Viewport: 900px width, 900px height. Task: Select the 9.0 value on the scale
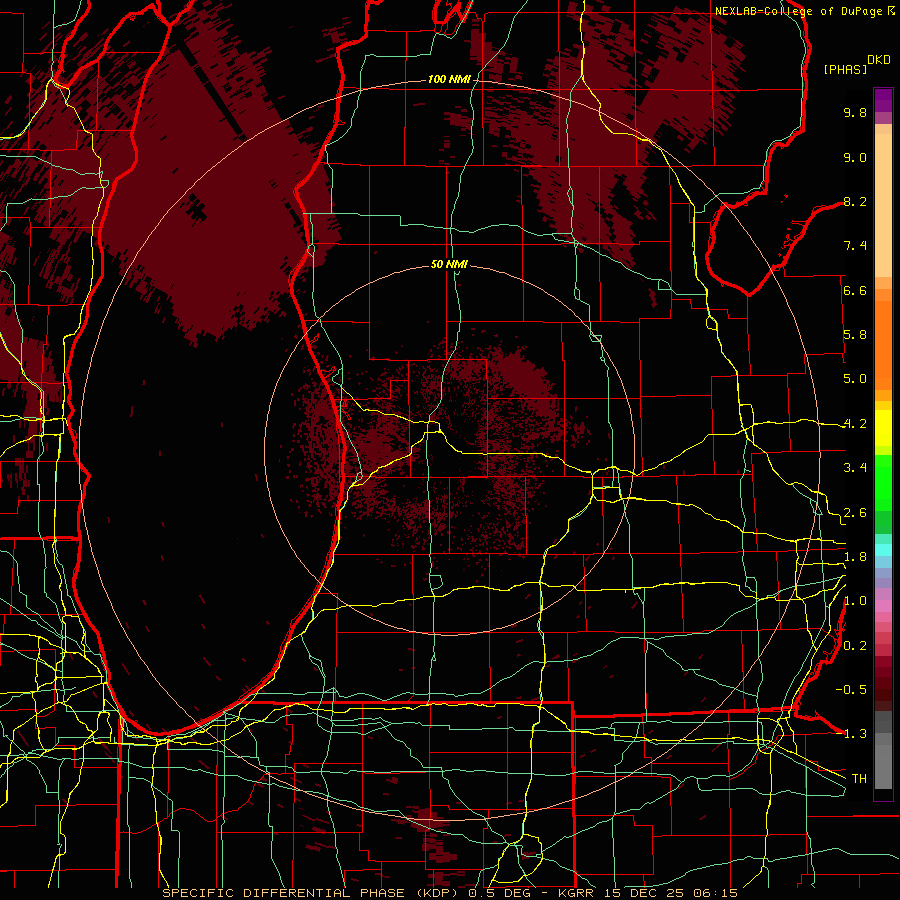(855, 157)
